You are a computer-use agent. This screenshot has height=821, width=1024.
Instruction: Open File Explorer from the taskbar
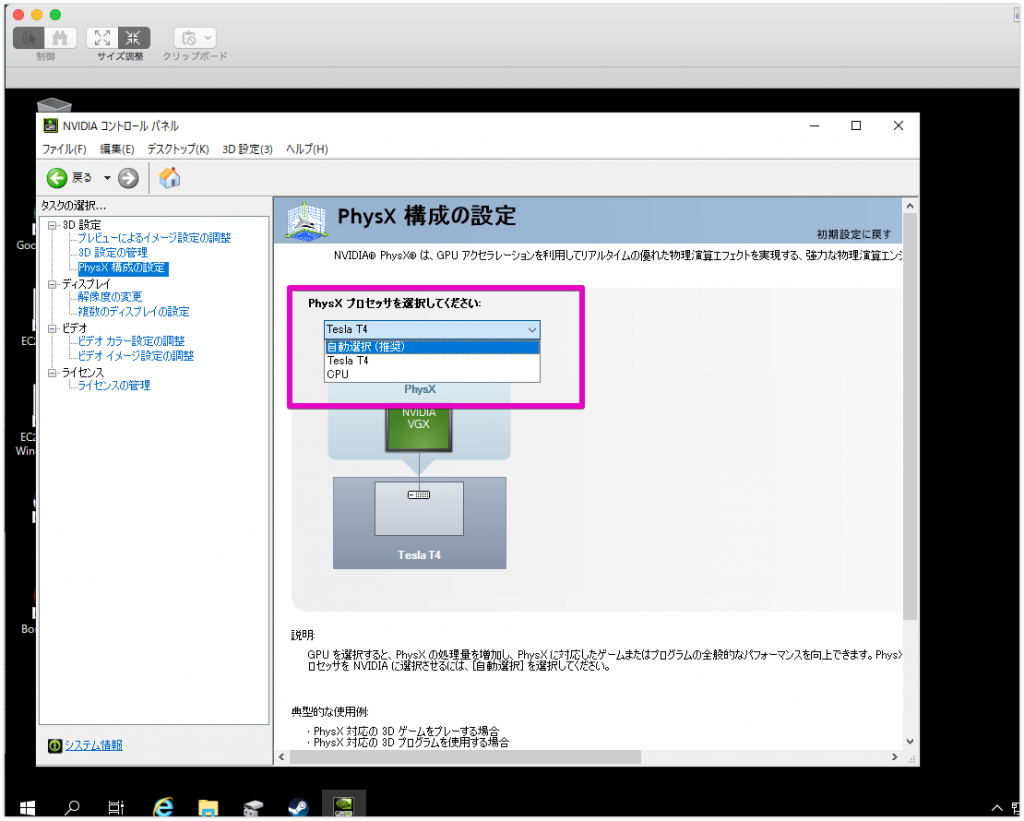tap(208, 806)
